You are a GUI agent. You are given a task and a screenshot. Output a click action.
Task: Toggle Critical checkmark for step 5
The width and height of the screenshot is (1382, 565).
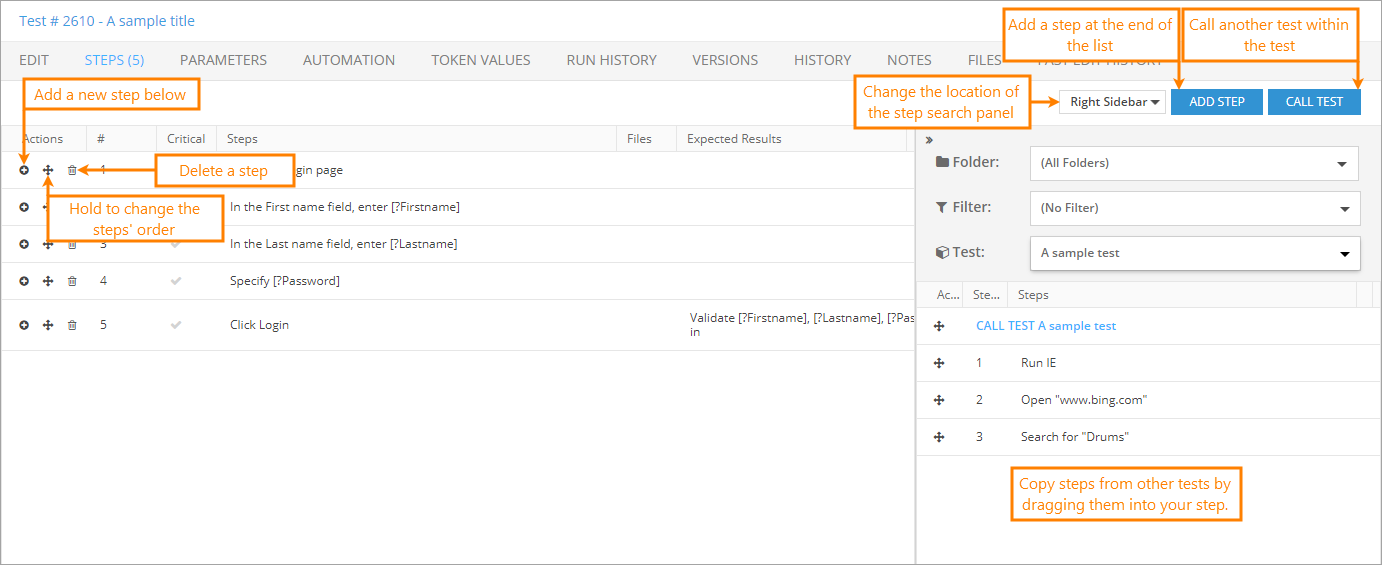tap(176, 325)
